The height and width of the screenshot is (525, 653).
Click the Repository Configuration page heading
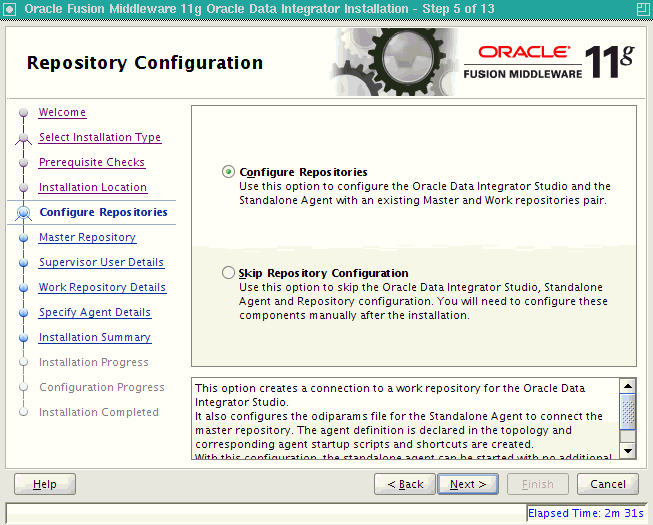tap(145, 63)
